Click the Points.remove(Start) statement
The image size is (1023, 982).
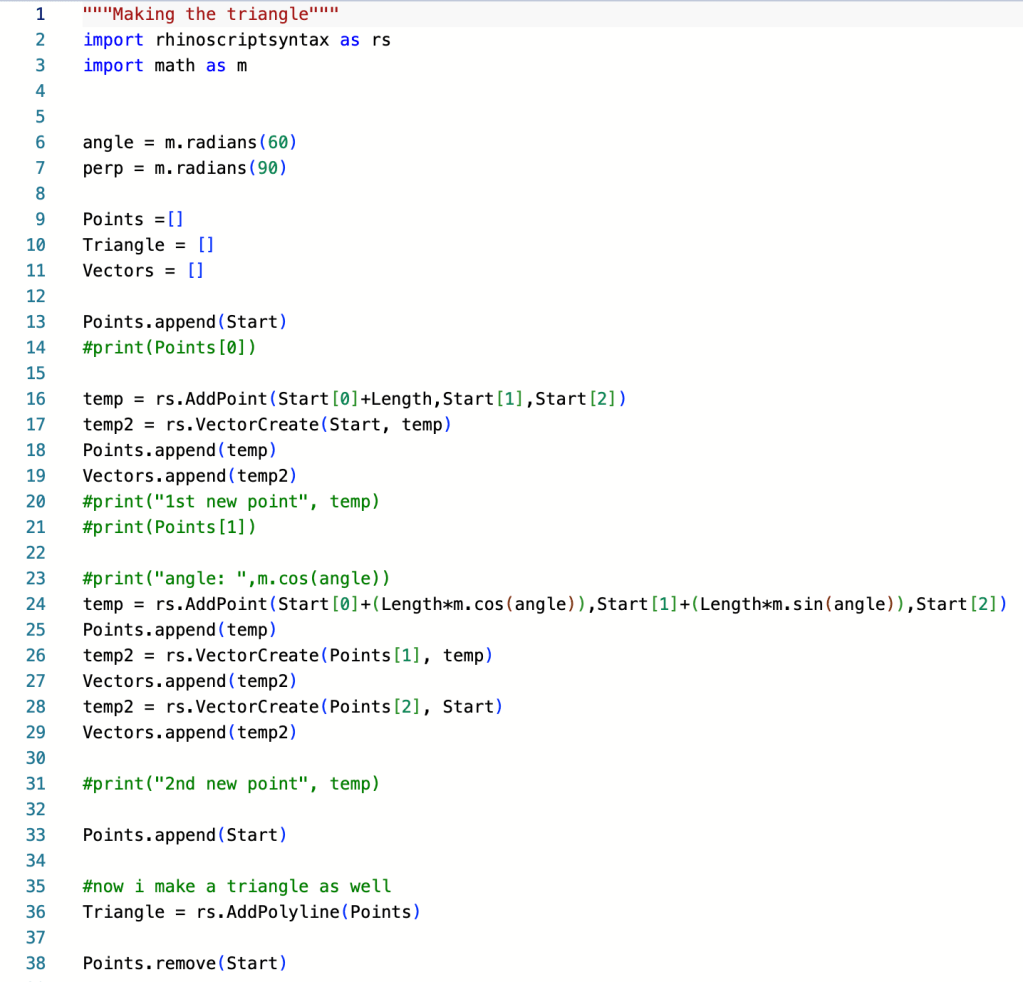pos(184,963)
